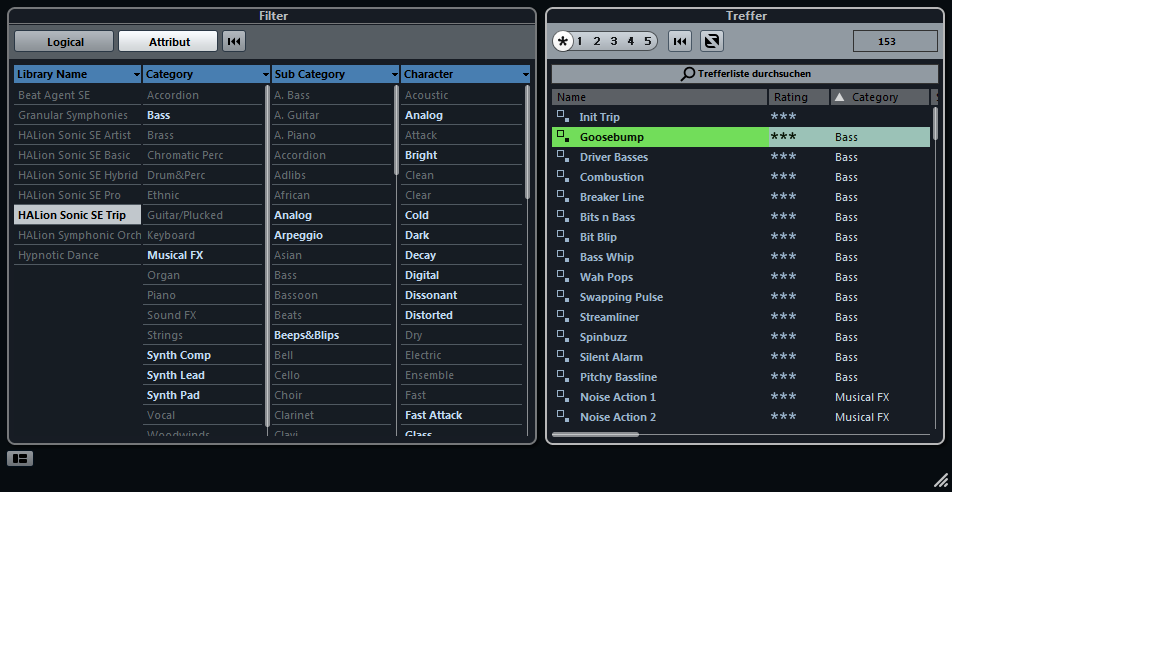
Task: Open the Category column dropdown arrow
Action: pyautogui.click(x=265, y=74)
